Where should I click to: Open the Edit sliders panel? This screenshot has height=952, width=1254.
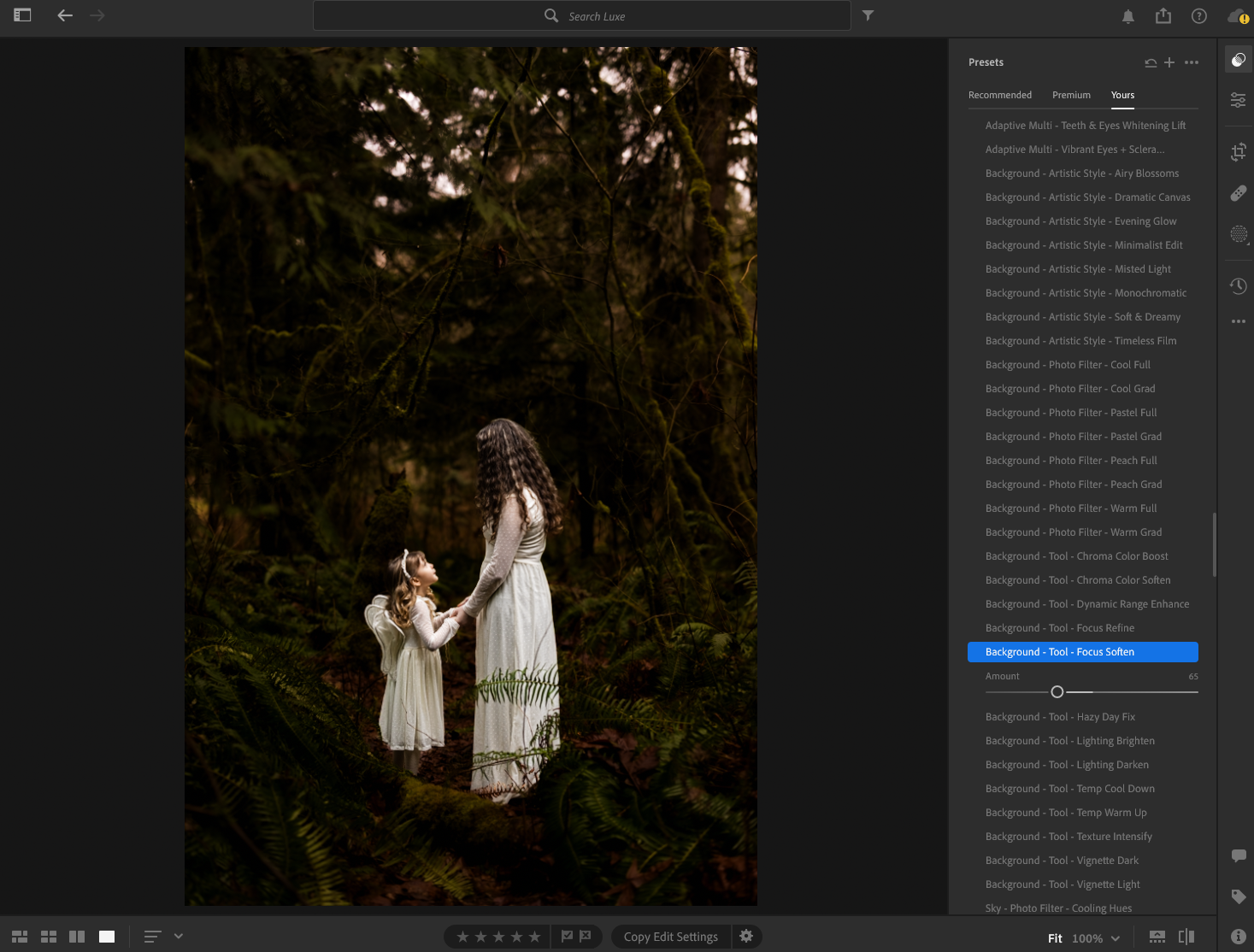coord(1238,101)
